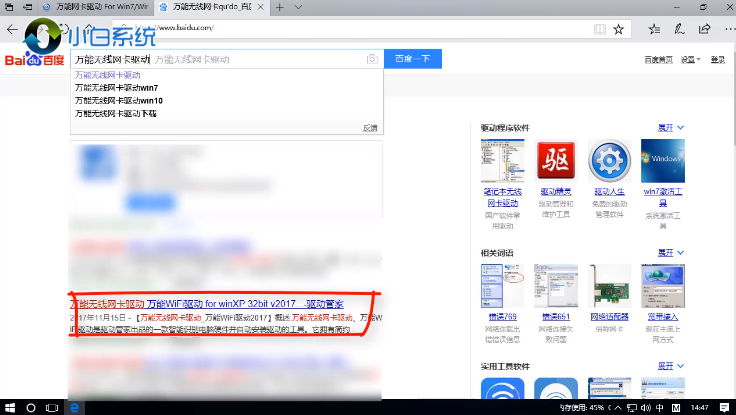Screen dimensions: 736x415
Task: Open the 宽带接入 link
Action: 663,317
